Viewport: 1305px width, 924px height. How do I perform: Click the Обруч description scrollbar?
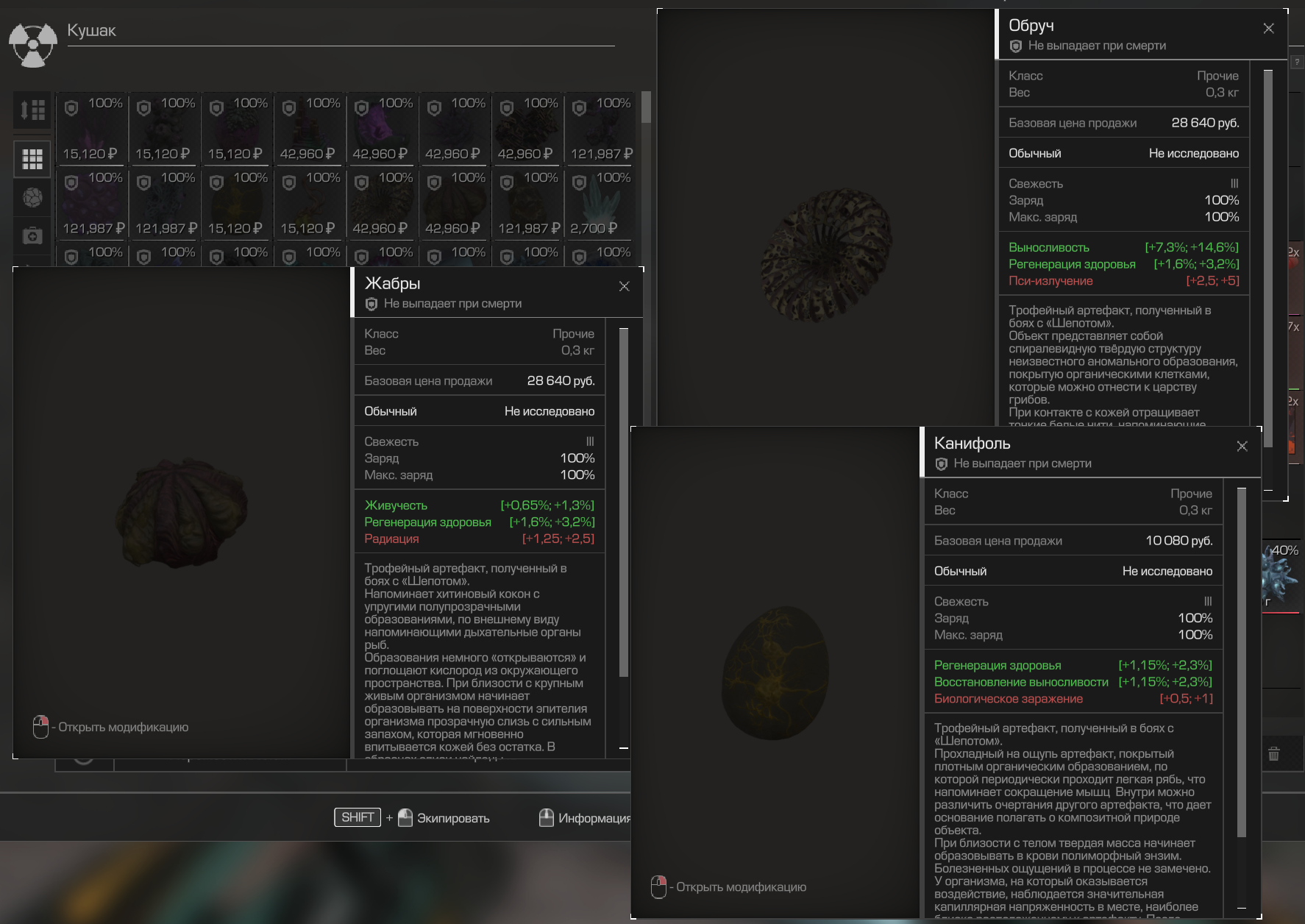tap(1267, 257)
